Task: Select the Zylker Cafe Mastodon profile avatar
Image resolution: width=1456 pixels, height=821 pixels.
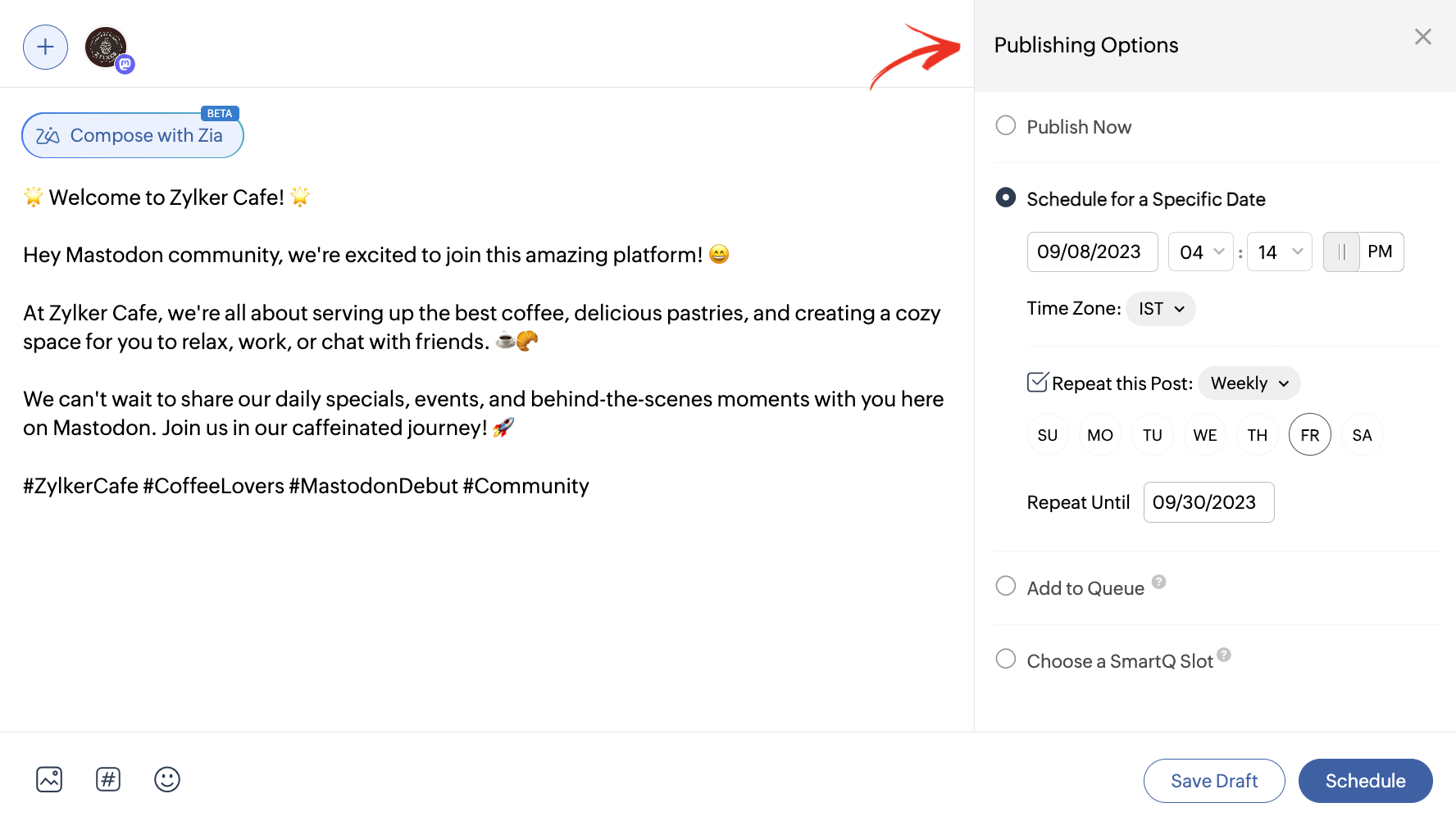Action: [107, 47]
